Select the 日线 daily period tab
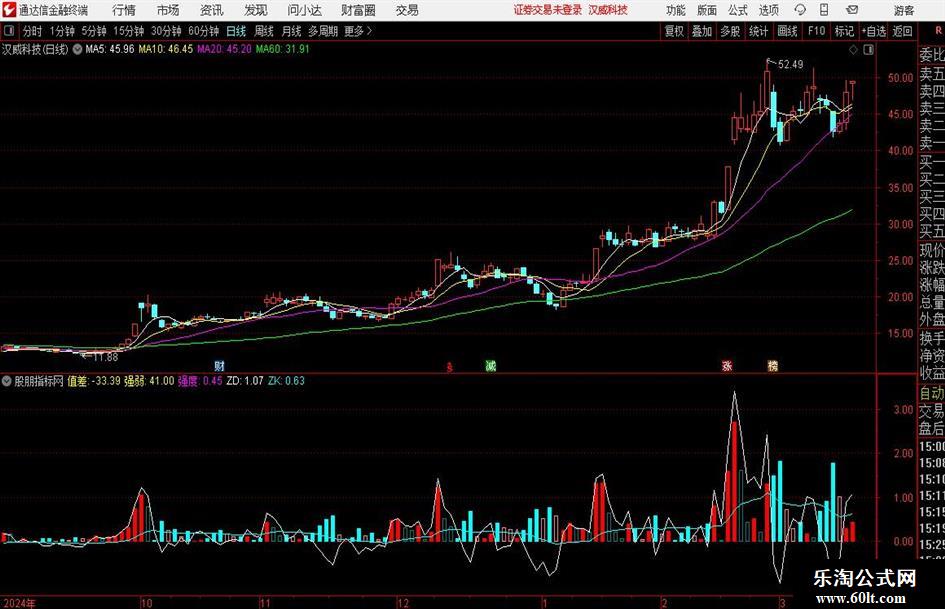Viewport: 945px width, 609px height. (x=236, y=31)
